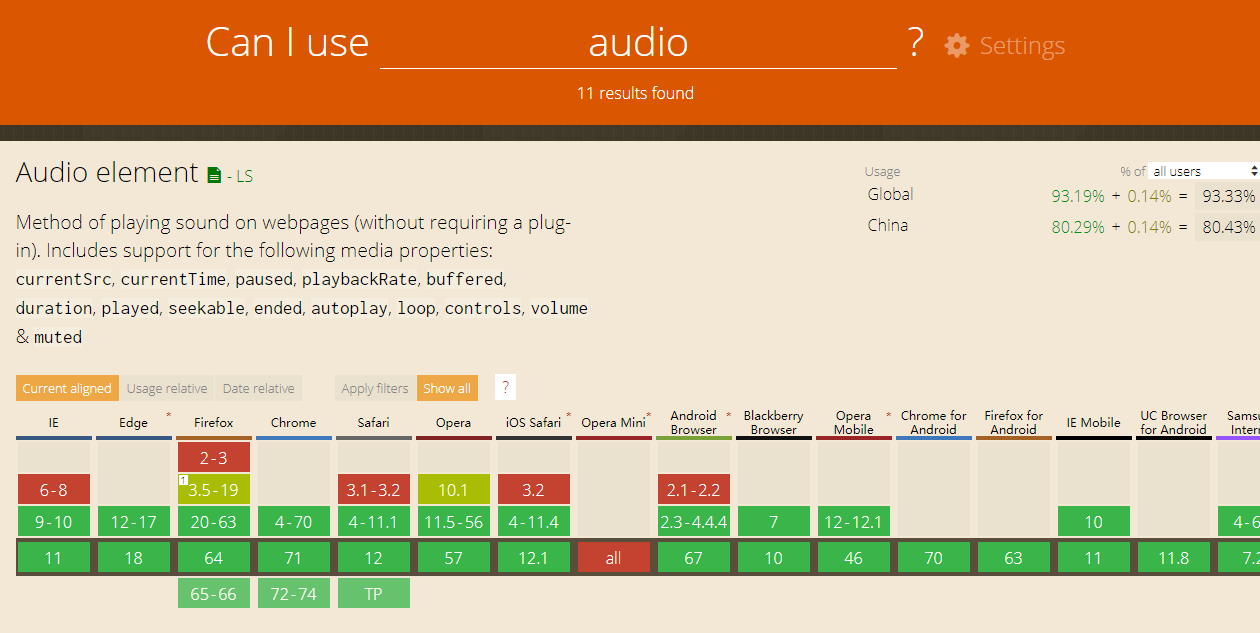The image size is (1260, 633).
Task: Select the Firefox column header
Action: (213, 423)
